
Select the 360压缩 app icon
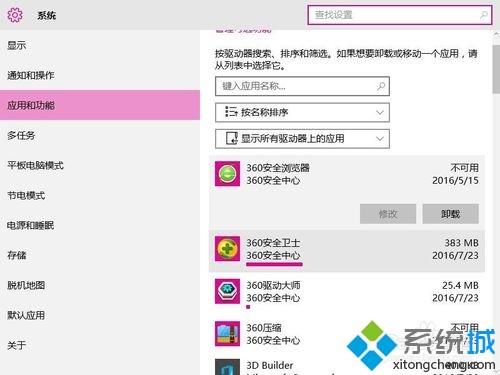(227, 334)
